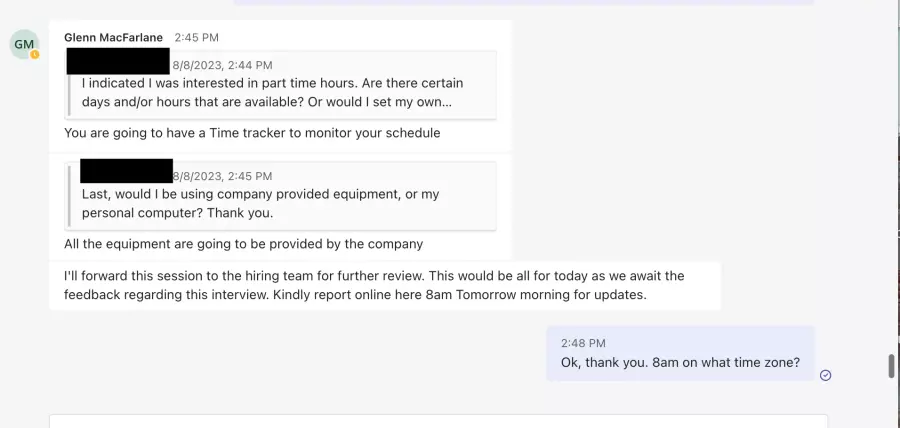The image size is (900, 428).
Task: Focus the message compose box at bottom
Action: (439, 421)
